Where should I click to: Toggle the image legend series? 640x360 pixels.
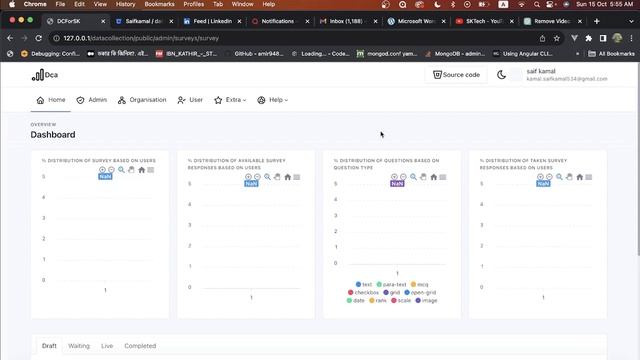426,300
